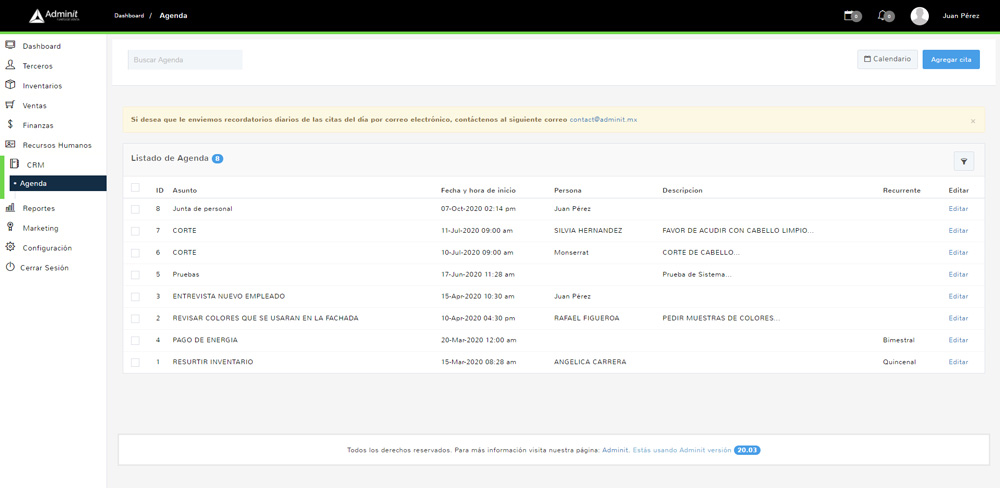Tick the checkbox for PAGO DE ENERGIA
1000x488 pixels.
[x=135, y=340]
